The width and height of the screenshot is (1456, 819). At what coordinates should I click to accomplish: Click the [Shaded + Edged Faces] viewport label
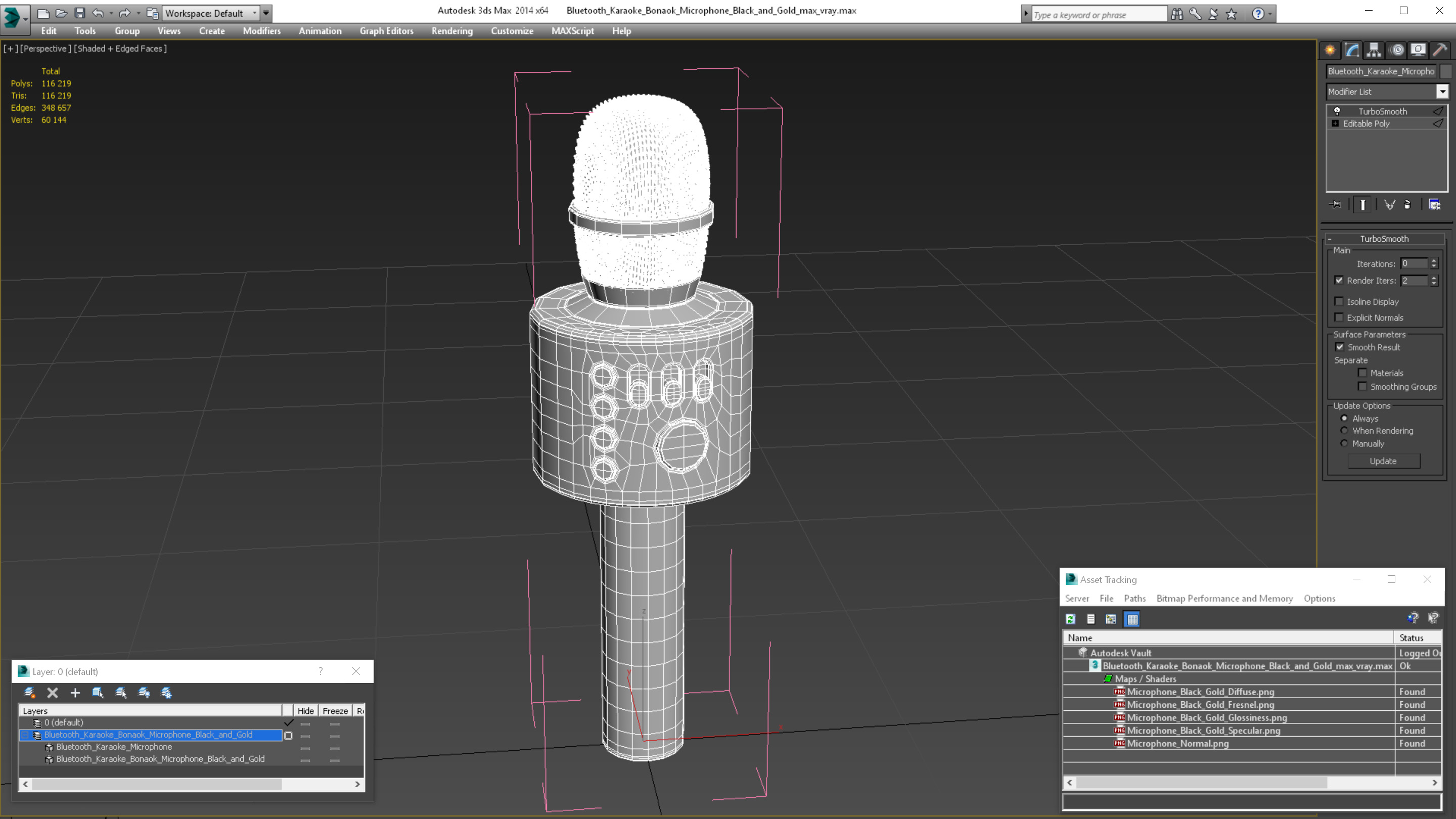120,49
